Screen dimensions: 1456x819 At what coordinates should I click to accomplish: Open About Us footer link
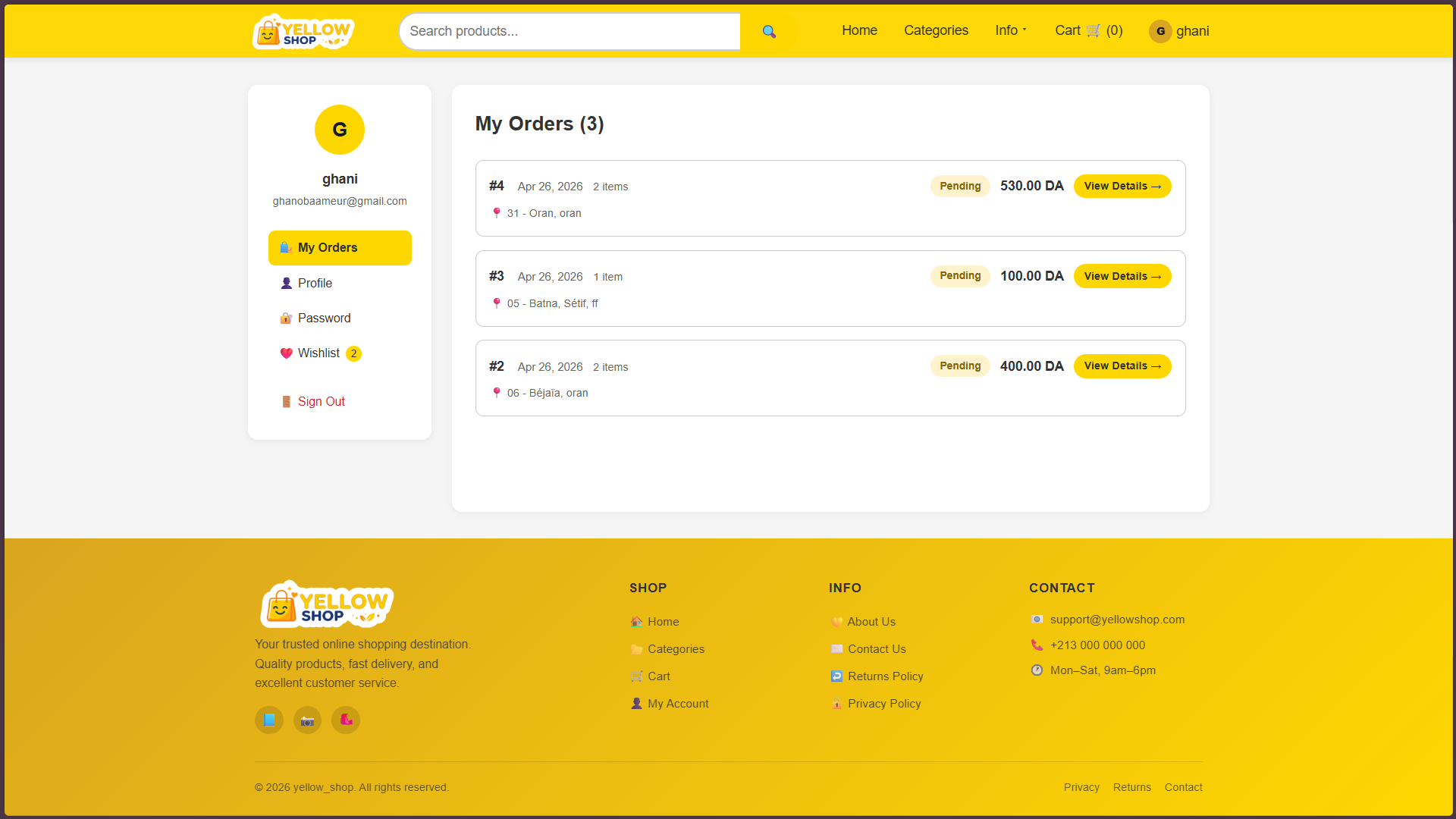click(x=871, y=622)
